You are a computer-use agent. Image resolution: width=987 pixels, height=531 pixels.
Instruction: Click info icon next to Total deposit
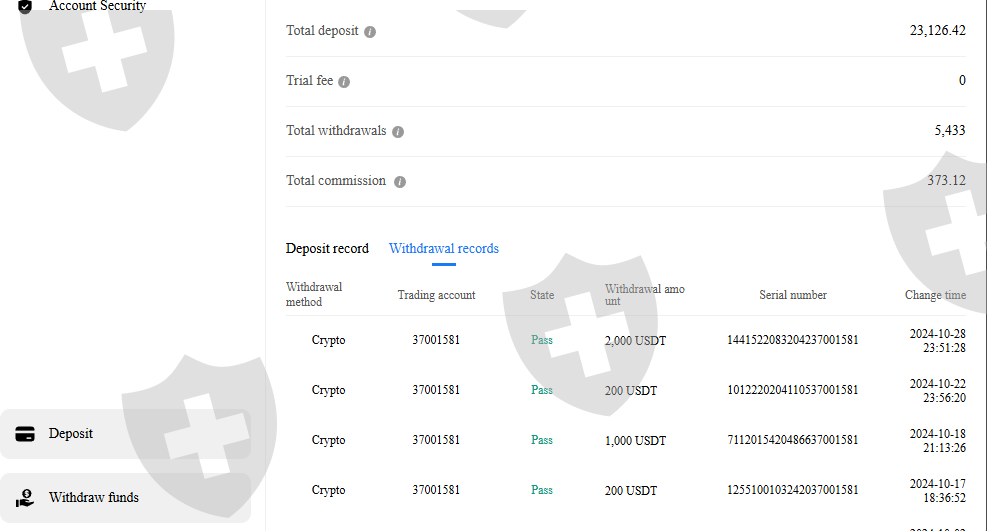coord(370,32)
